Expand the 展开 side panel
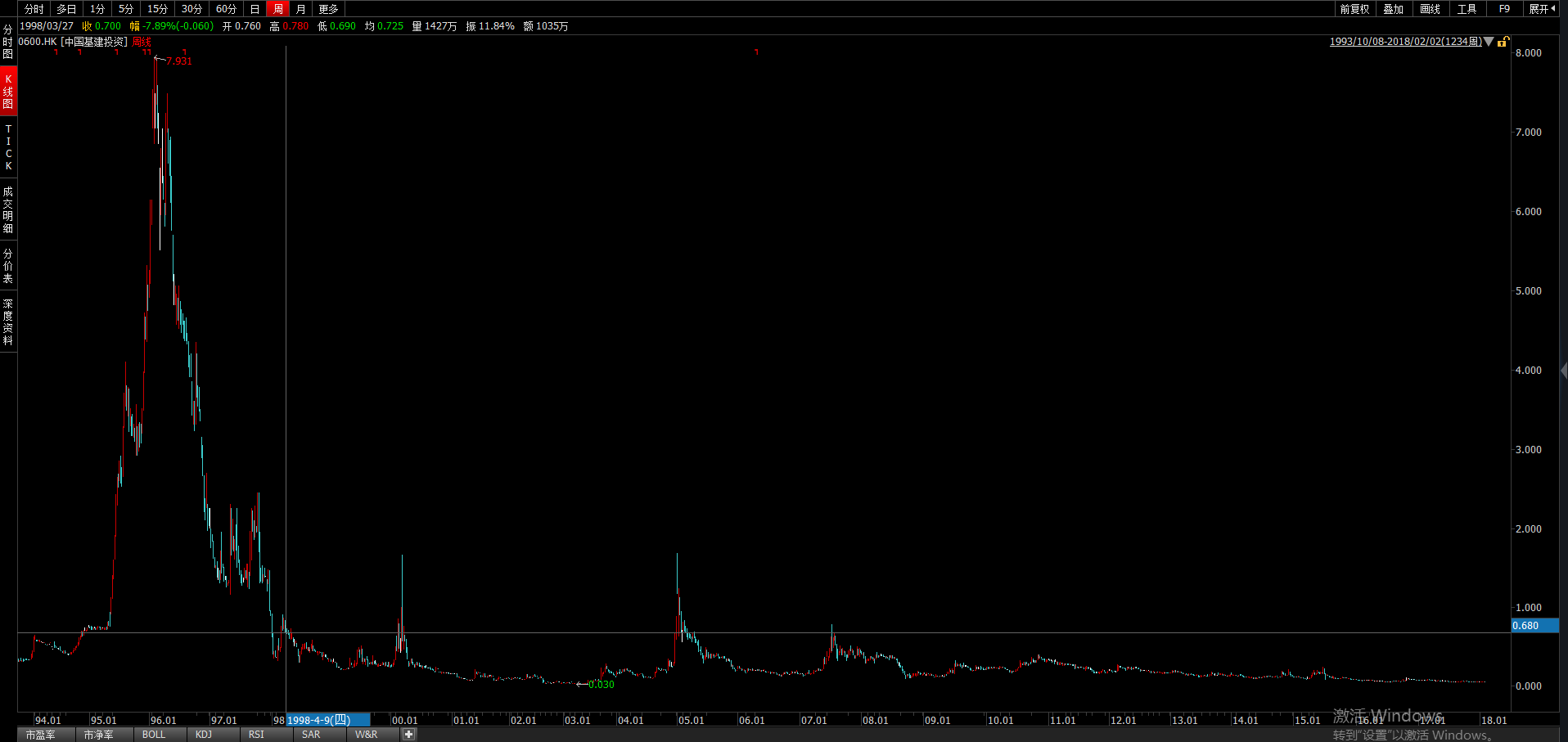This screenshot has width=1568, height=742. pyautogui.click(x=1542, y=9)
